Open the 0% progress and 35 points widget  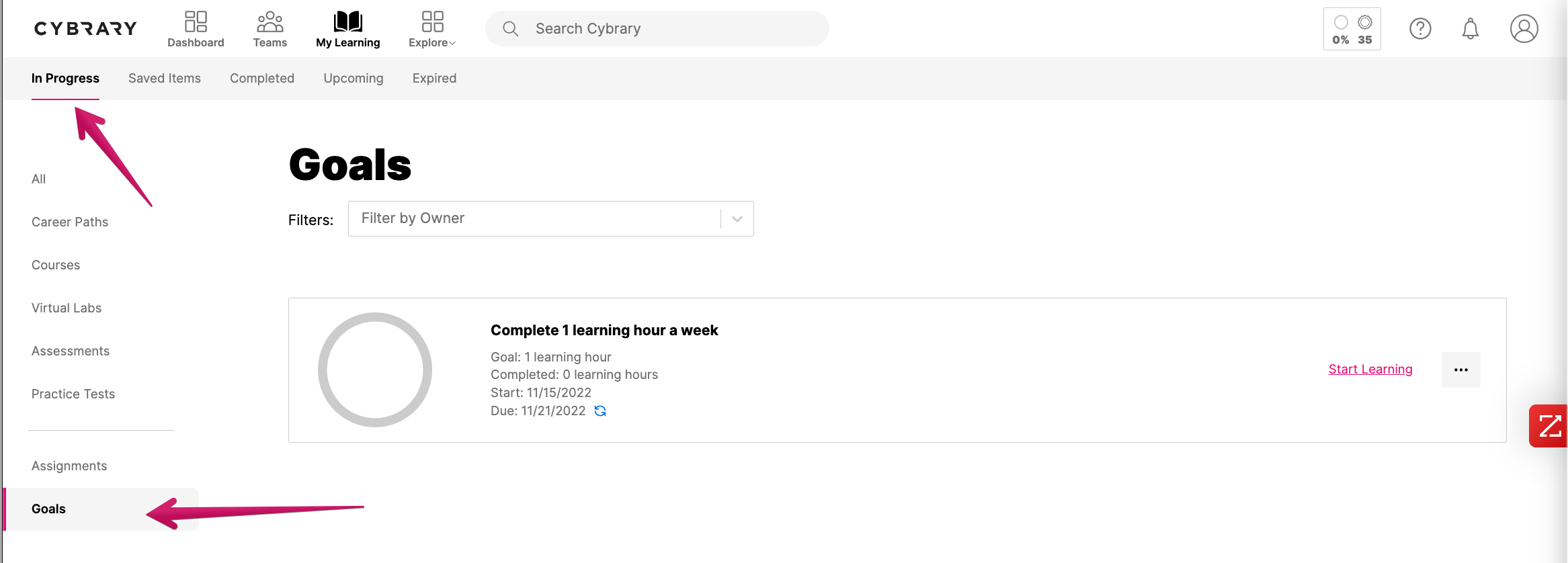point(1352,29)
